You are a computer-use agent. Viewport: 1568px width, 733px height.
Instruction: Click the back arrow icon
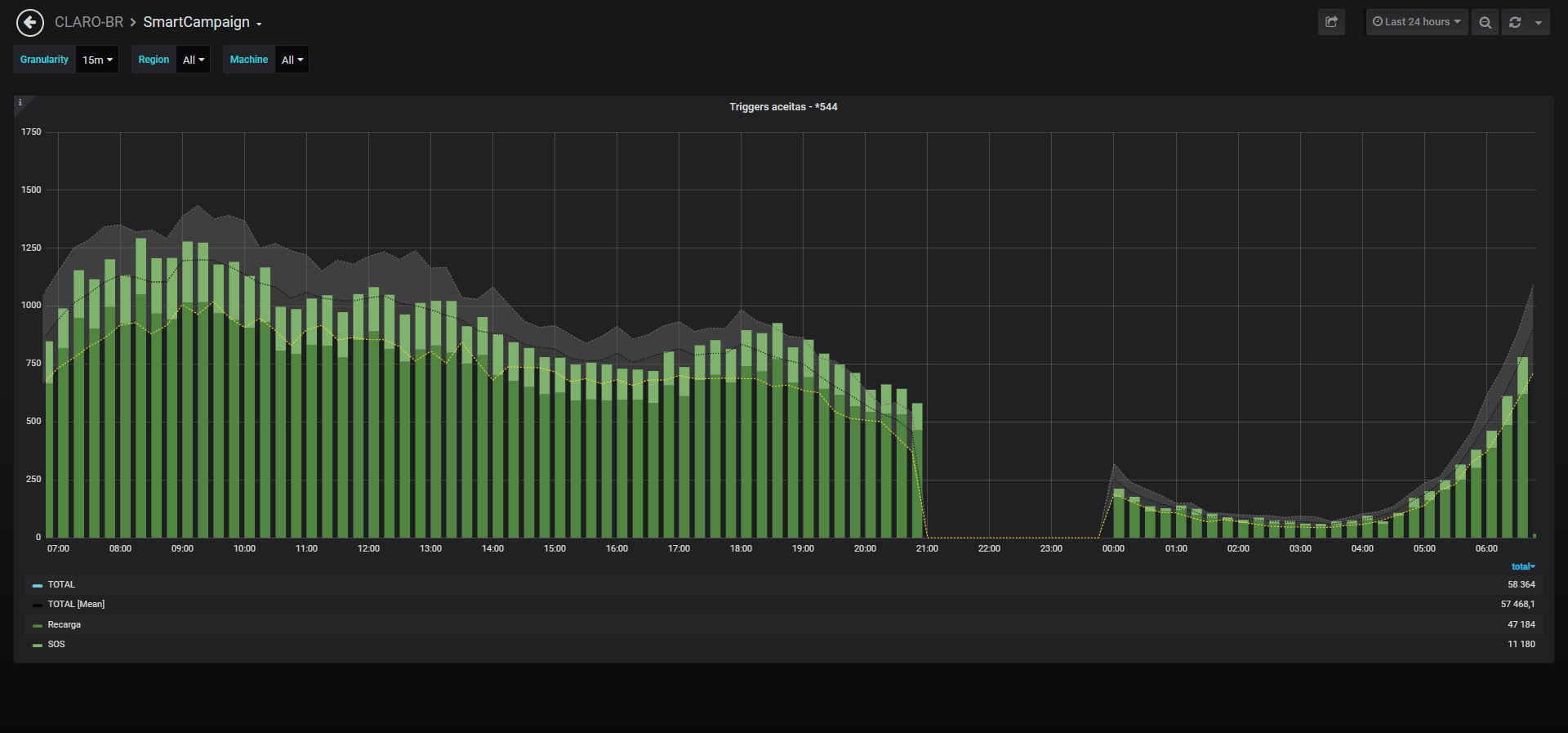tap(30, 23)
